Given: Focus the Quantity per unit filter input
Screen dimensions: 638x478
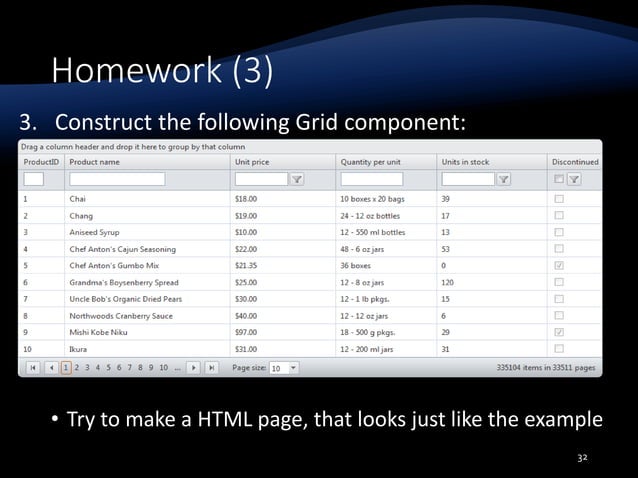Looking at the screenshot, I should (371, 179).
